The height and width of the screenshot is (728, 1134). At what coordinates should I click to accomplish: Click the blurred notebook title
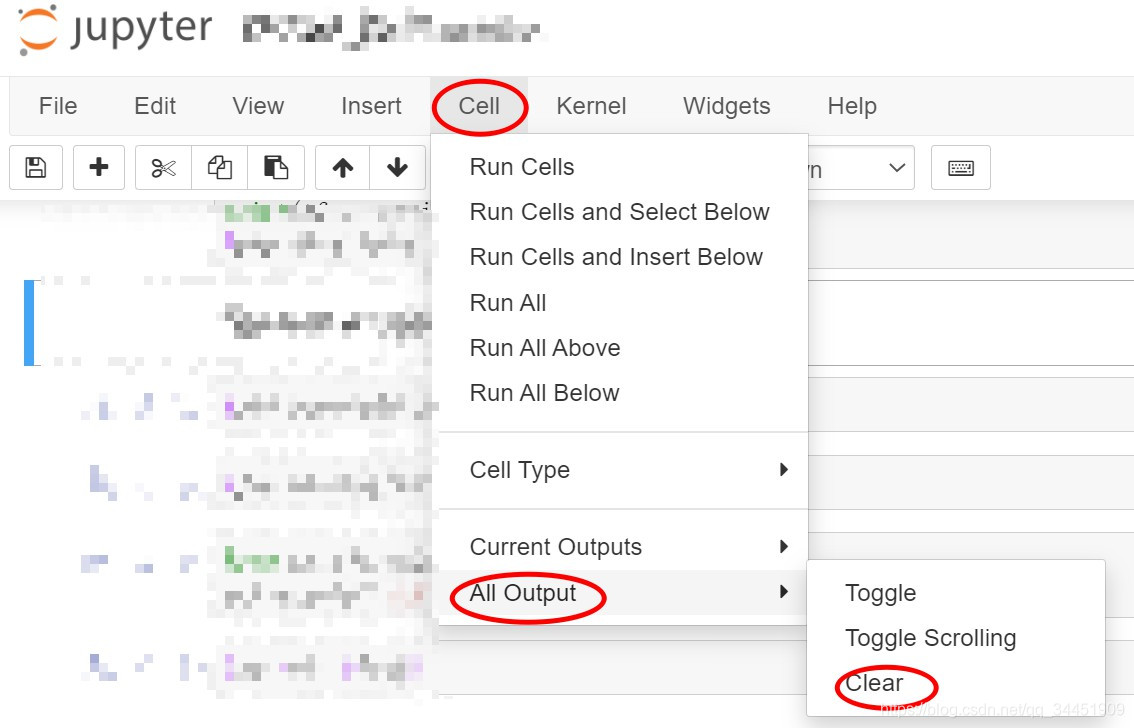pos(391,31)
